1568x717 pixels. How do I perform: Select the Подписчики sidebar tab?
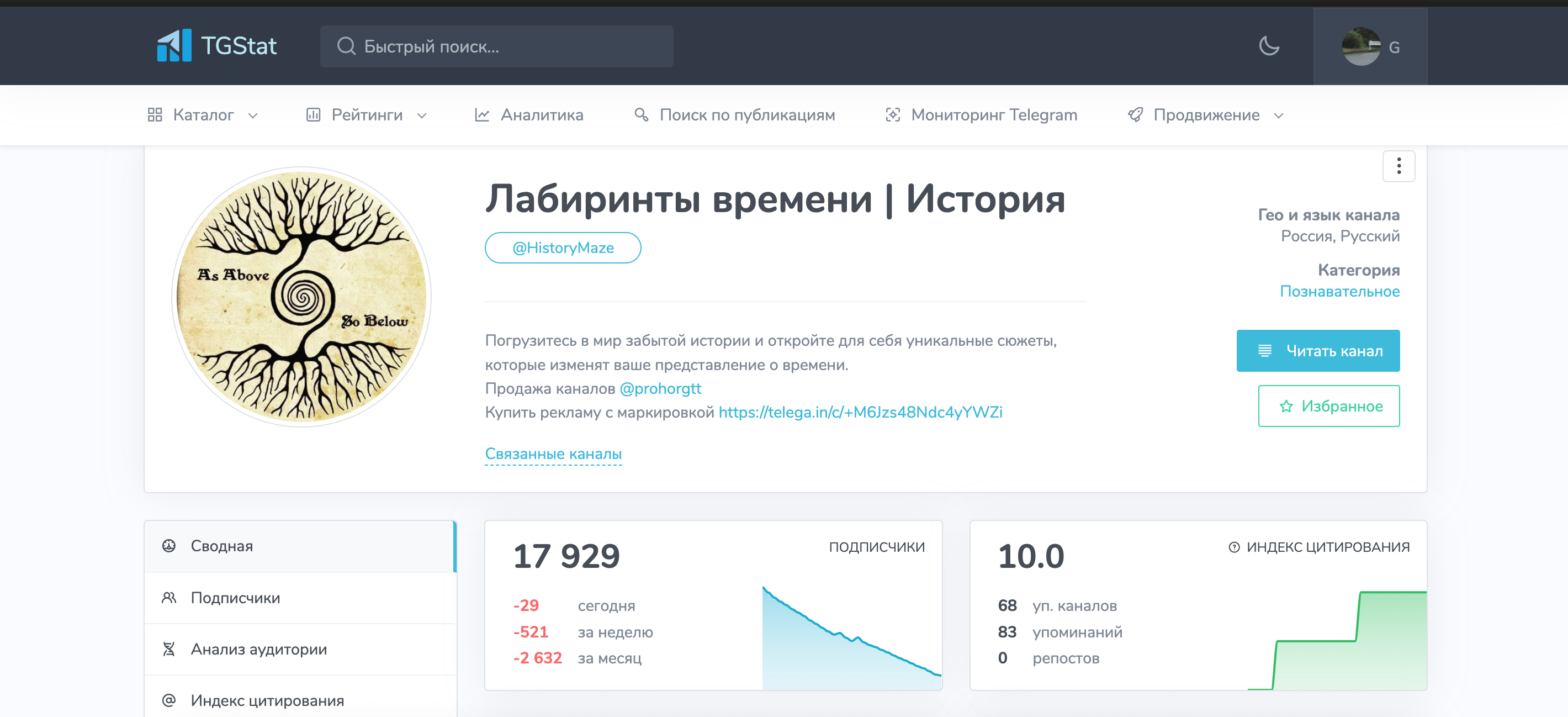(235, 598)
